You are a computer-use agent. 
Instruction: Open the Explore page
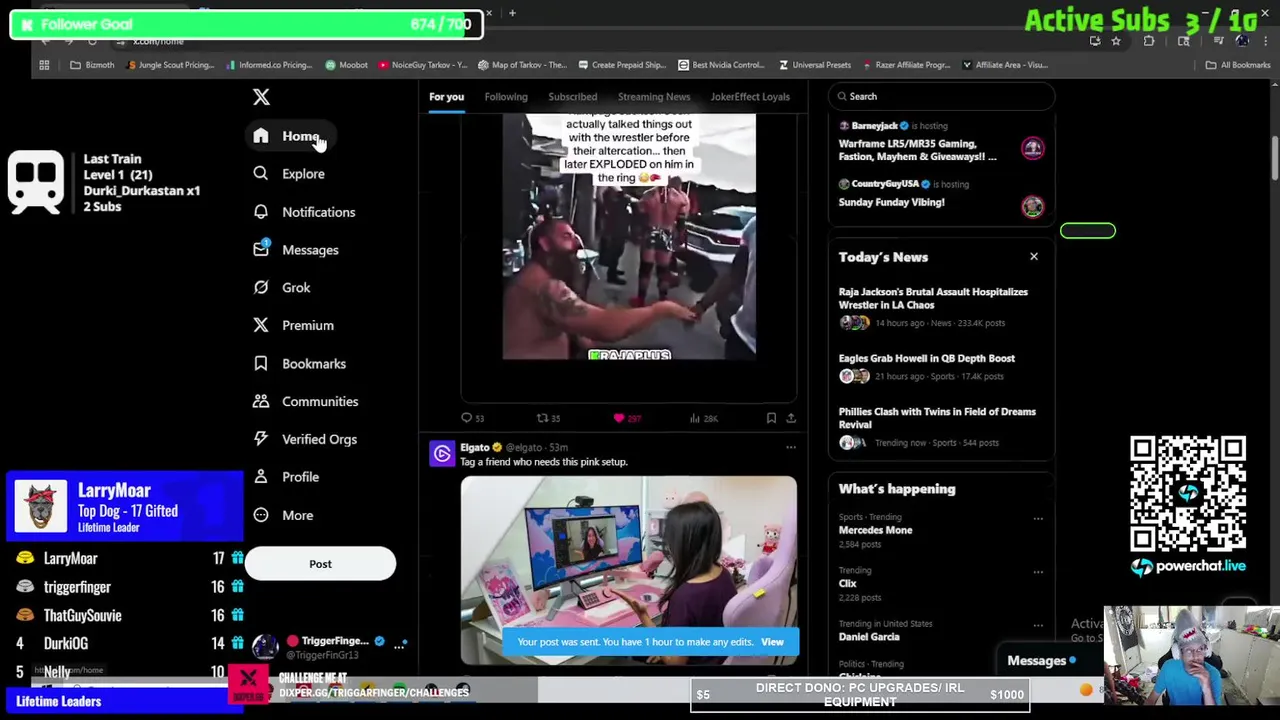tap(289, 174)
